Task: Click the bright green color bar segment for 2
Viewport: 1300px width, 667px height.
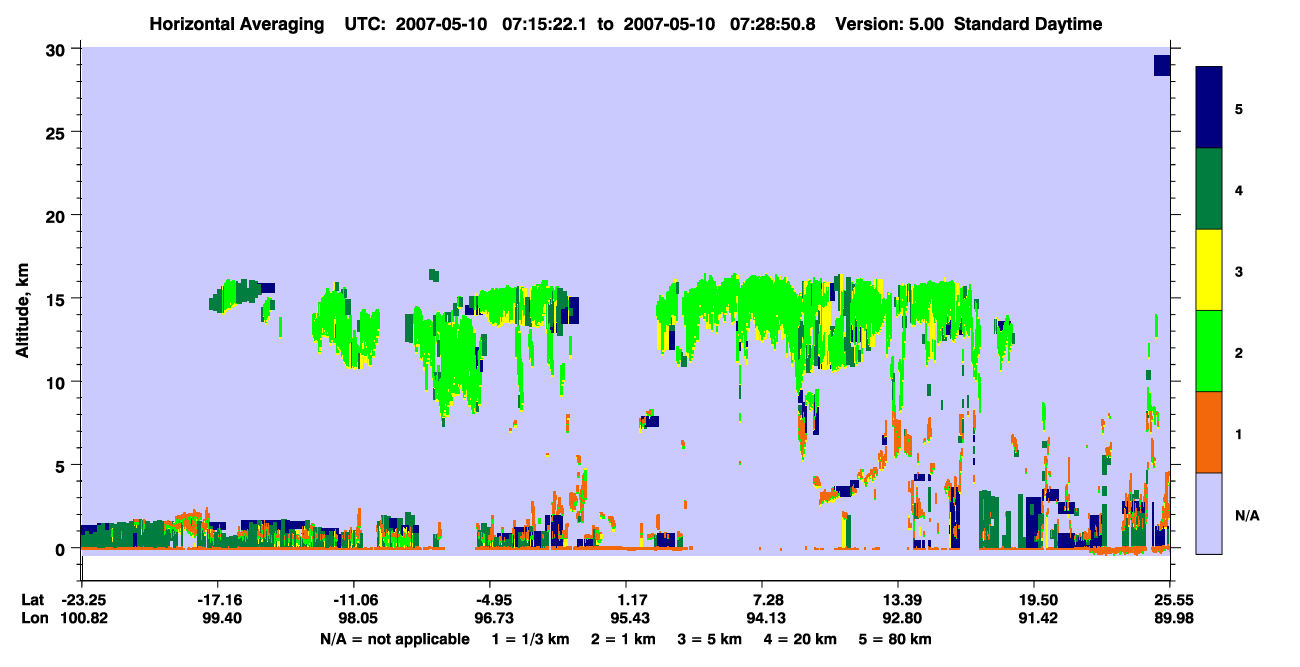Action: pos(1209,351)
